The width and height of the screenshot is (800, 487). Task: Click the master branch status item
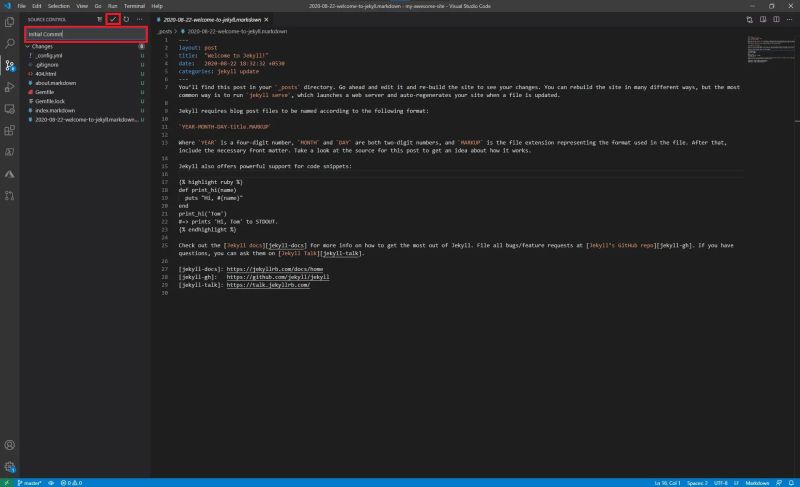(x=30, y=482)
